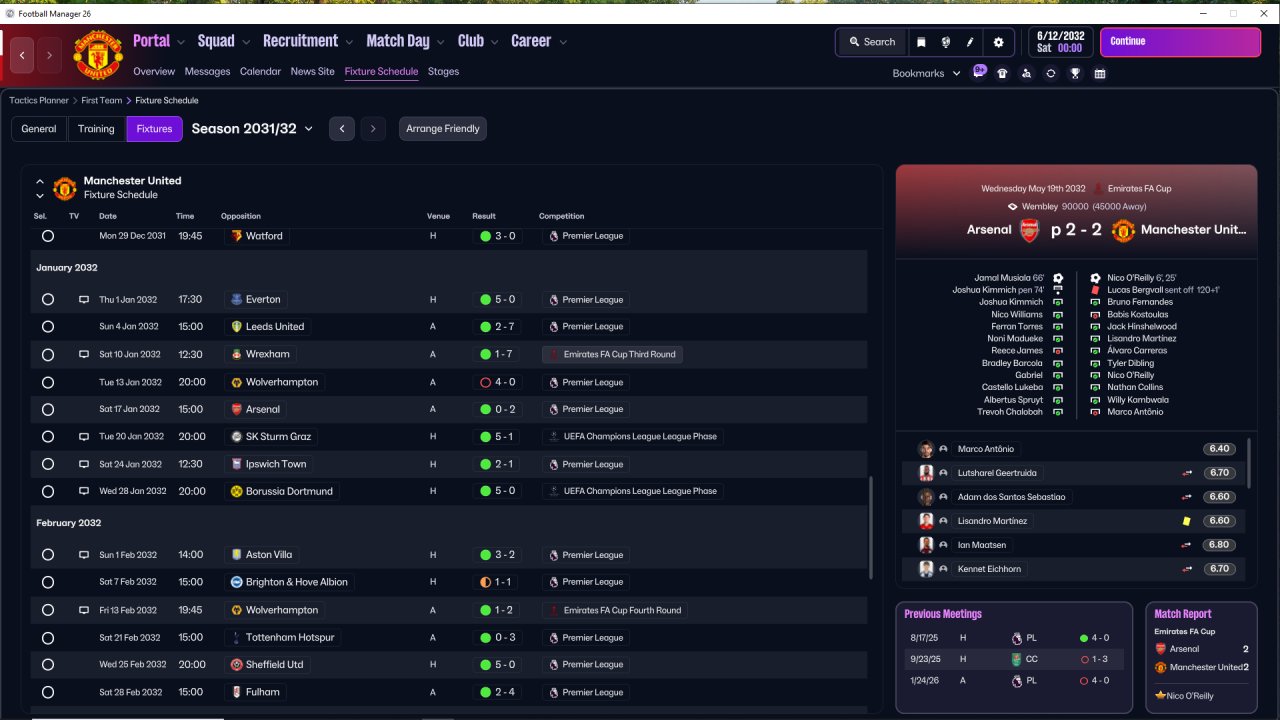Go back with the left arrow navigation button
The image size is (1280, 720).
tap(23, 55)
